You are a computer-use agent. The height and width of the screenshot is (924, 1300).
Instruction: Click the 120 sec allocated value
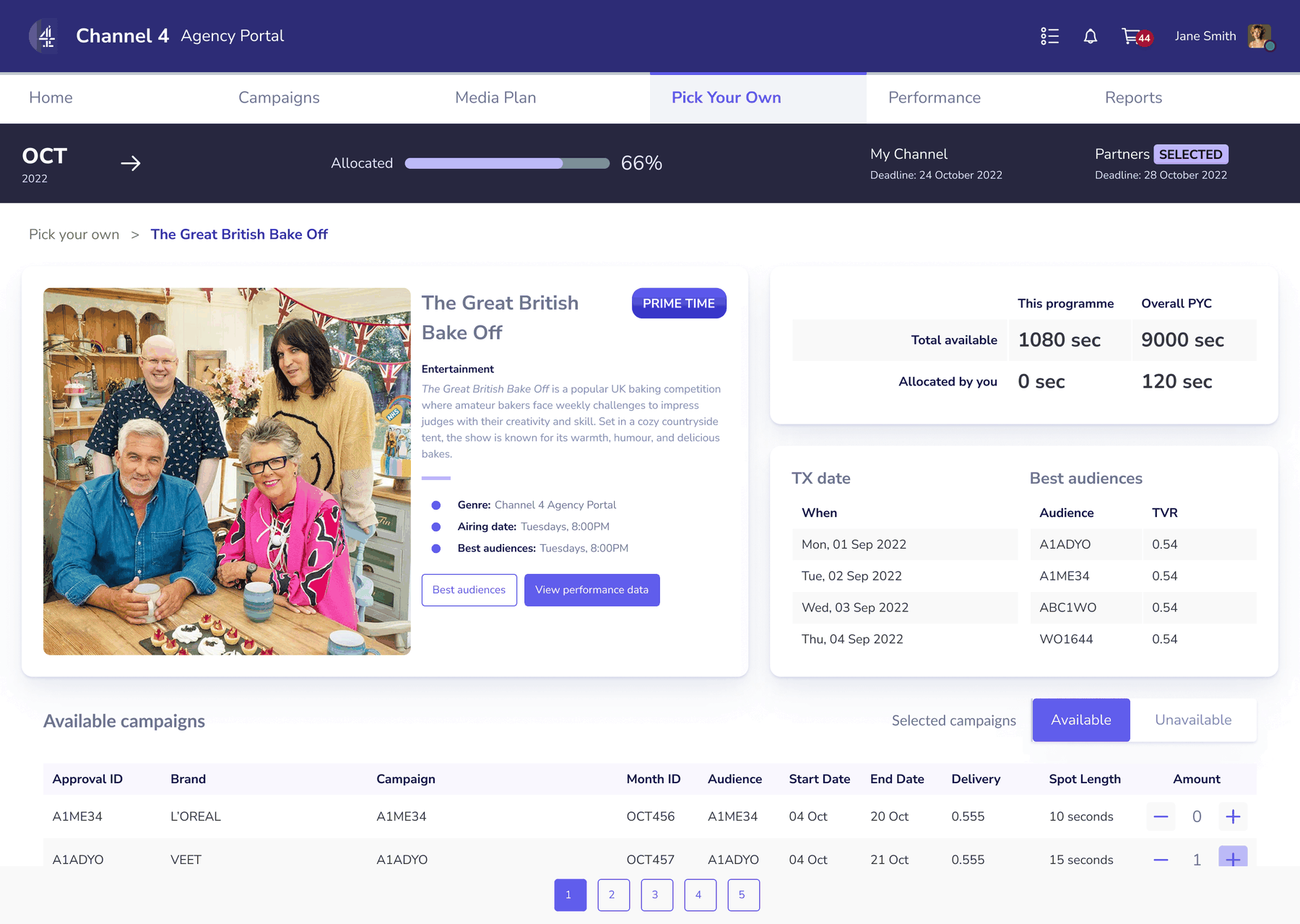pos(1176,382)
